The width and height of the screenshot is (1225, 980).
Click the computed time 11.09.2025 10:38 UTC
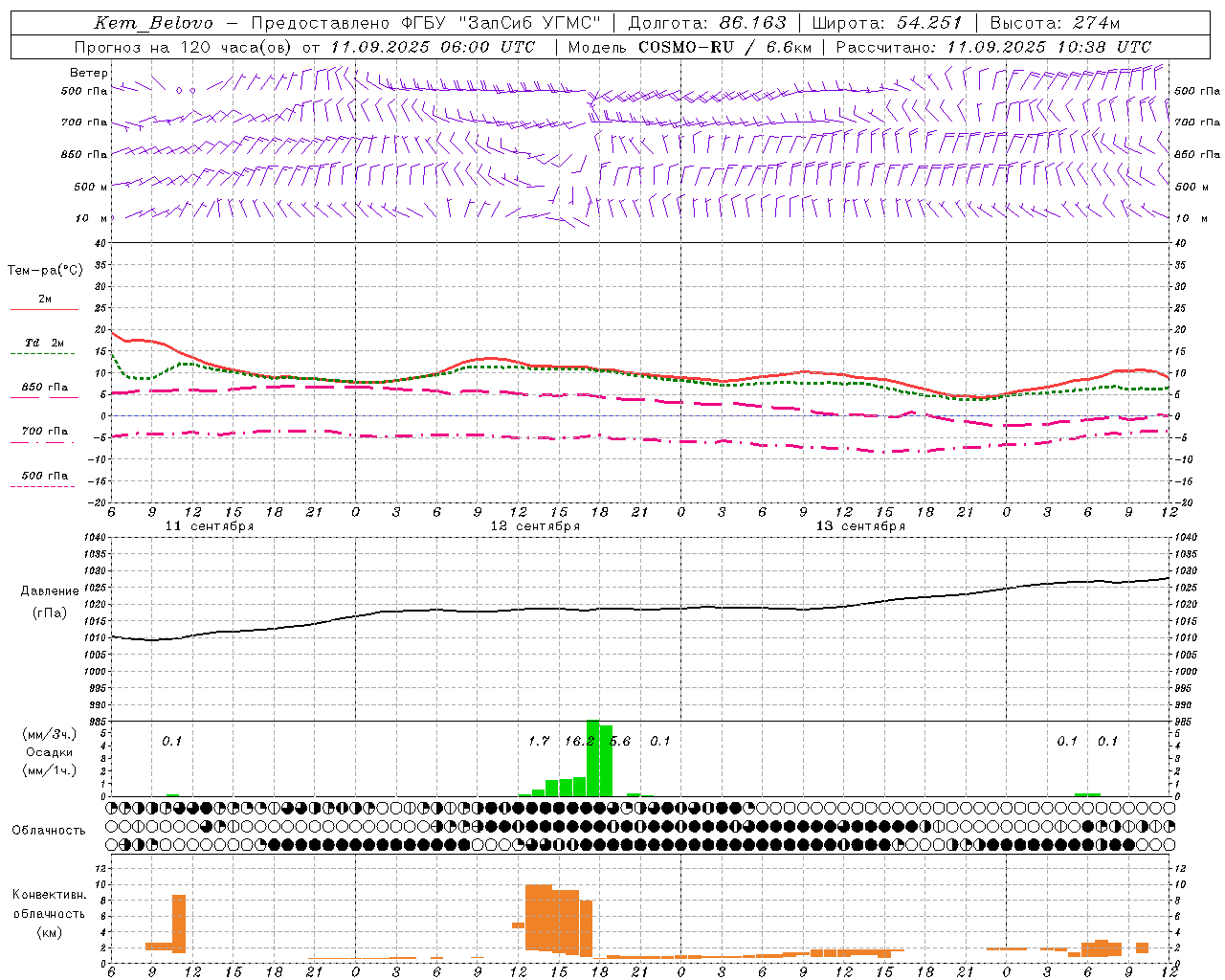coord(1049,47)
